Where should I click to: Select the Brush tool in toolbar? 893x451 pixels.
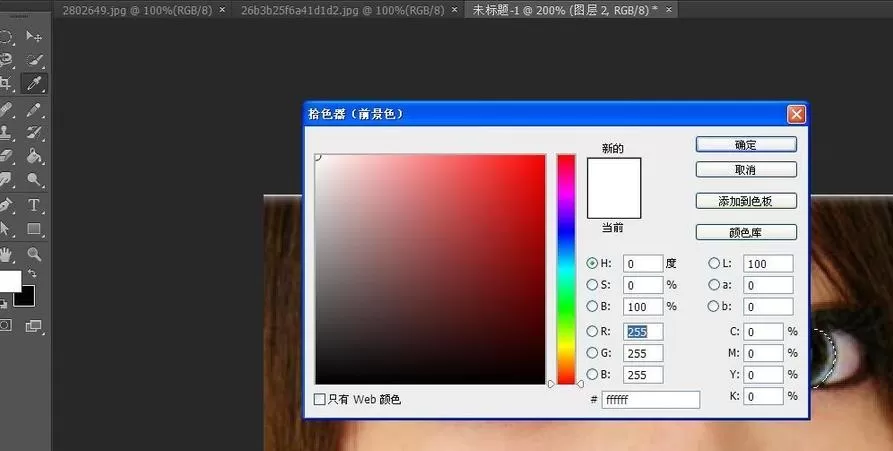(x=34, y=109)
